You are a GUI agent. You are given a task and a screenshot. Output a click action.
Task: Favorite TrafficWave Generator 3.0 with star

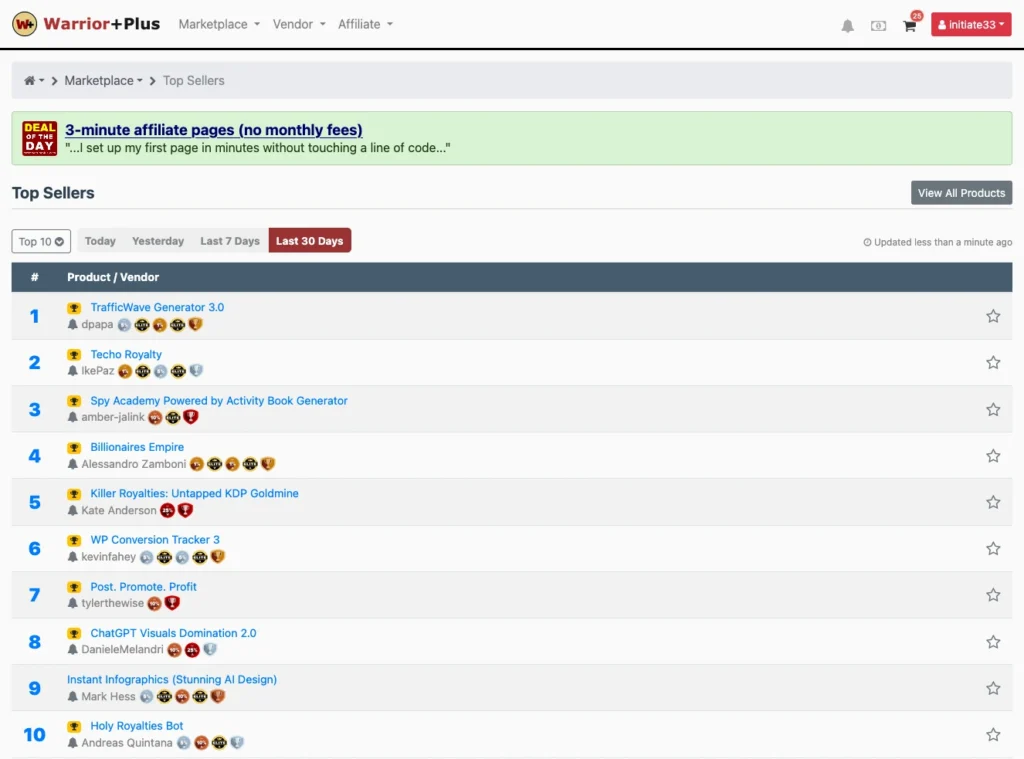993,316
